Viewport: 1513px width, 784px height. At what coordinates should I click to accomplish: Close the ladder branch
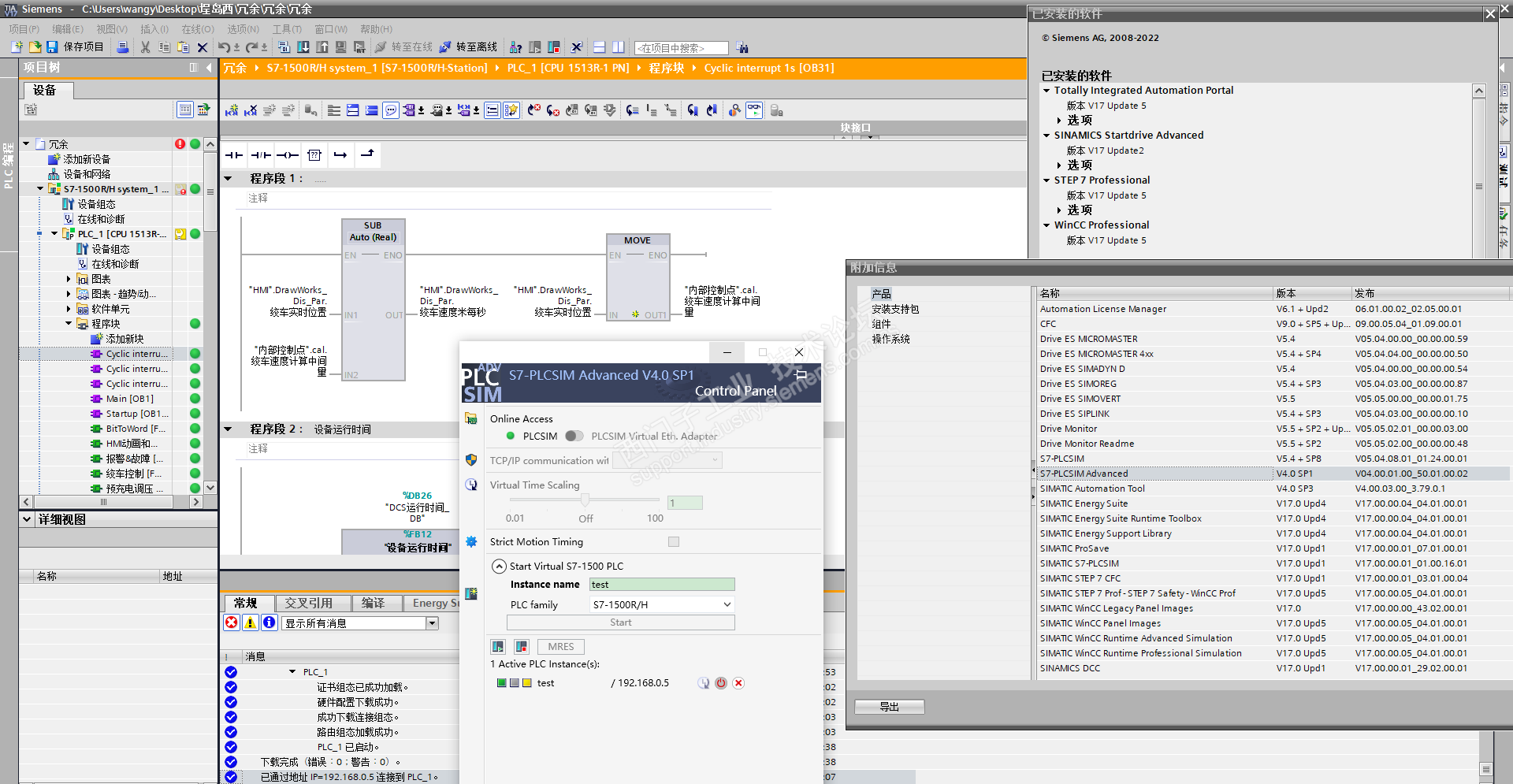pyautogui.click(x=367, y=155)
